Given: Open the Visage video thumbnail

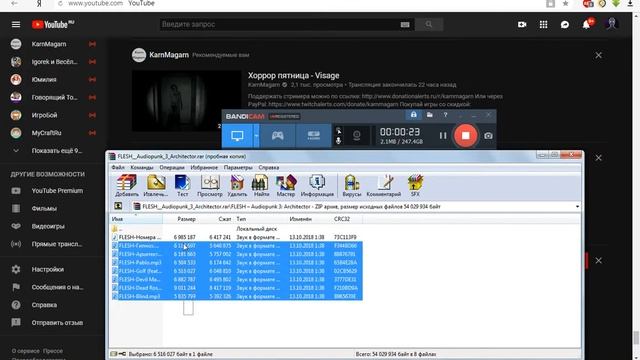Looking at the screenshot, I should 187,101.
